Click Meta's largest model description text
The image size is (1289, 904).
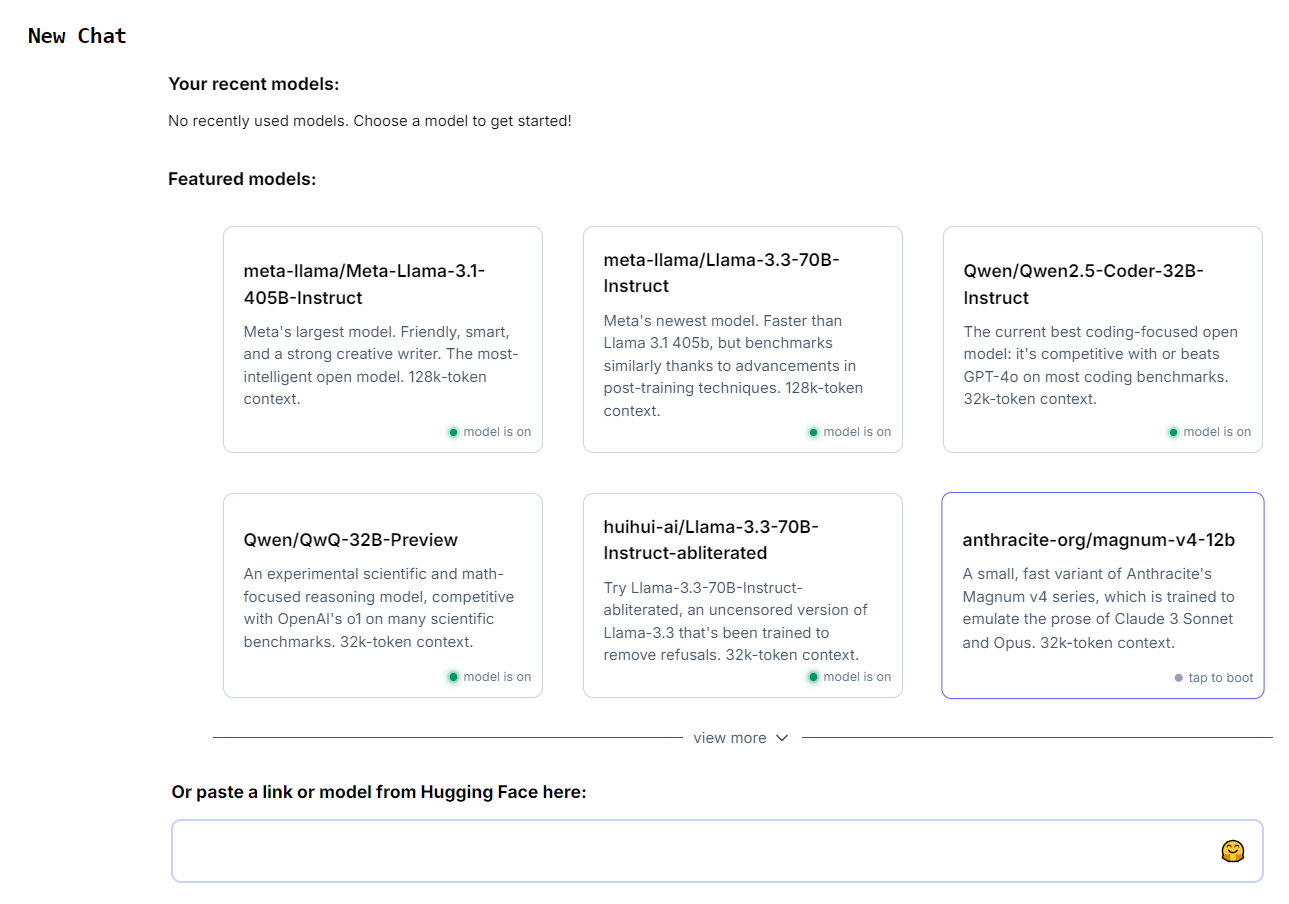coord(383,365)
